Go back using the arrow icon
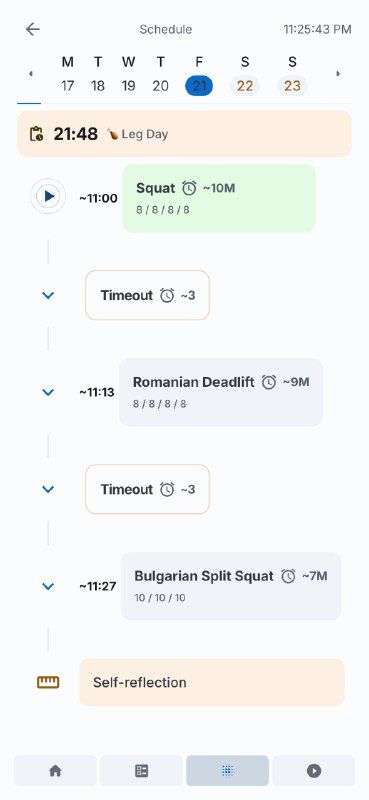 (33, 29)
